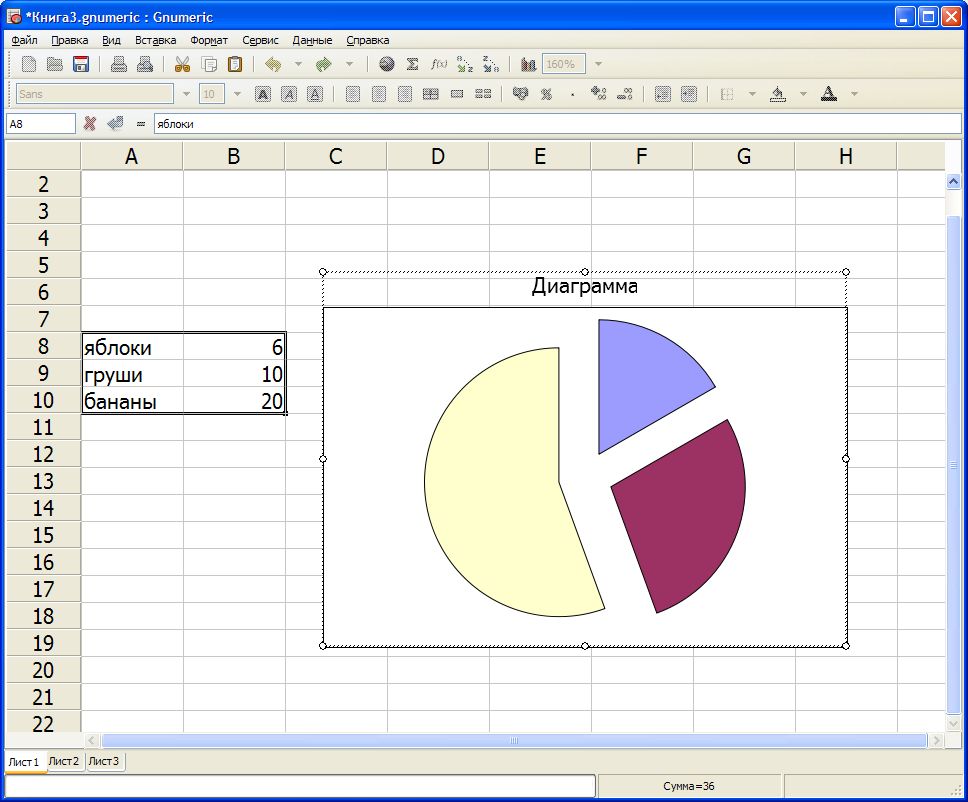Select column D header
Viewport: 968px width, 802px height.
pos(438,156)
